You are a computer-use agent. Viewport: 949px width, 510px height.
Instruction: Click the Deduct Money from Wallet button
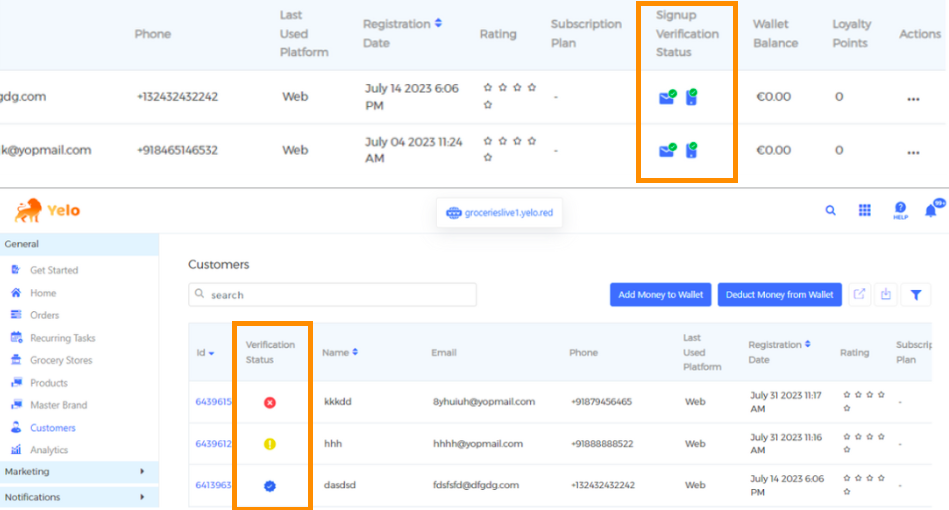click(779, 295)
